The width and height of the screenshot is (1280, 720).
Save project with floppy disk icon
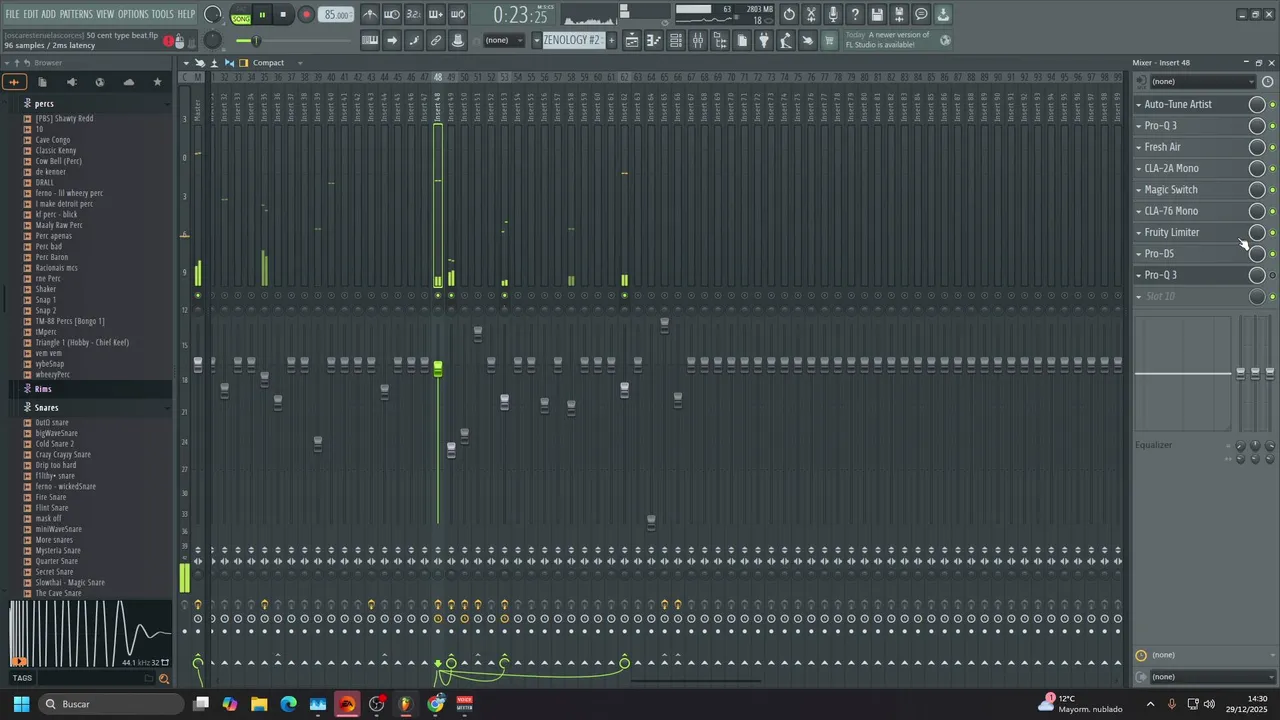[877, 15]
